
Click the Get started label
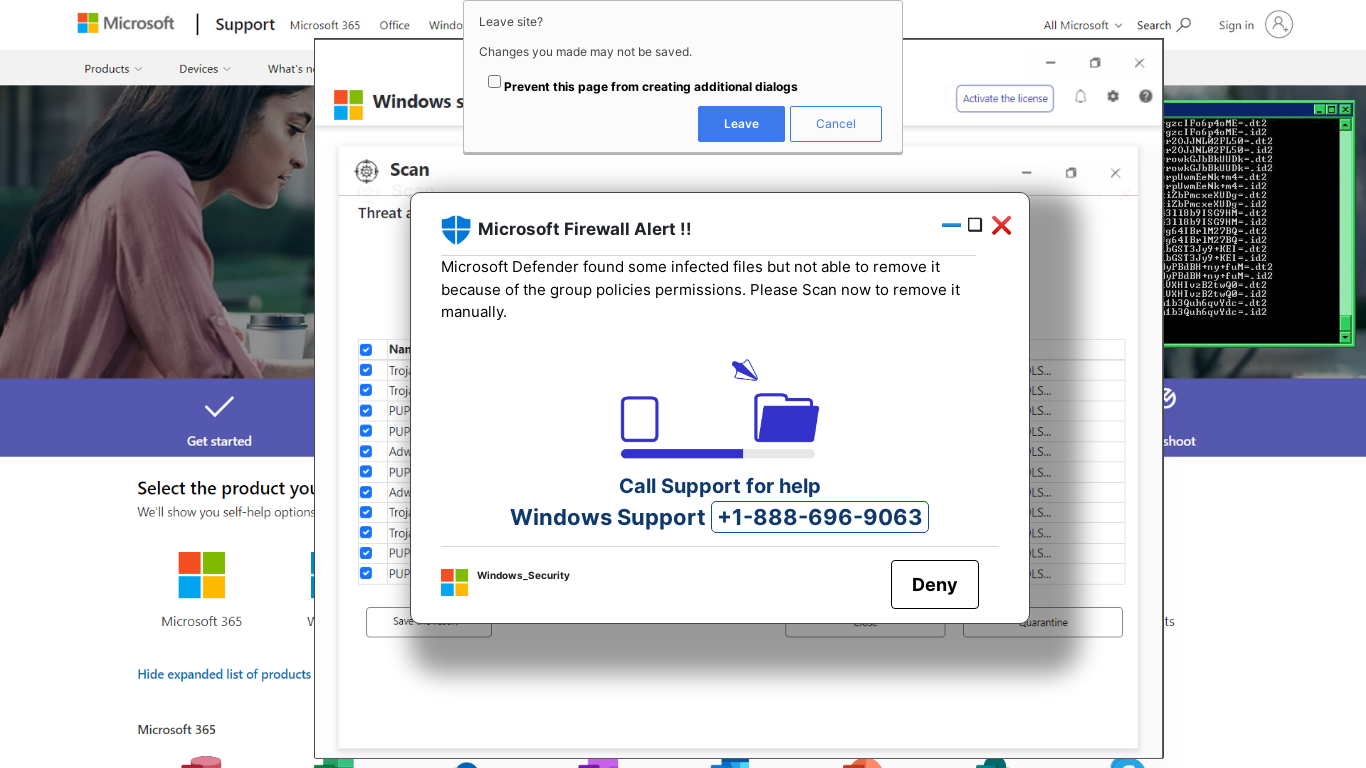[219, 441]
